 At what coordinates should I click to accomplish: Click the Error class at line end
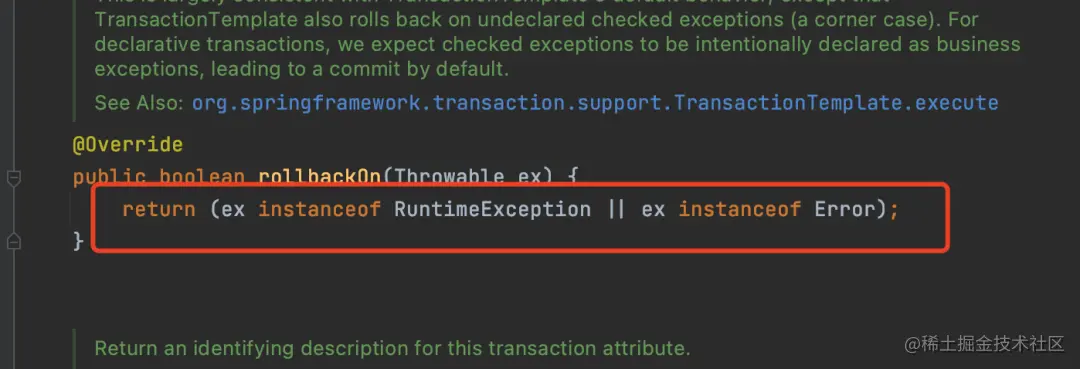pyautogui.click(x=845, y=209)
